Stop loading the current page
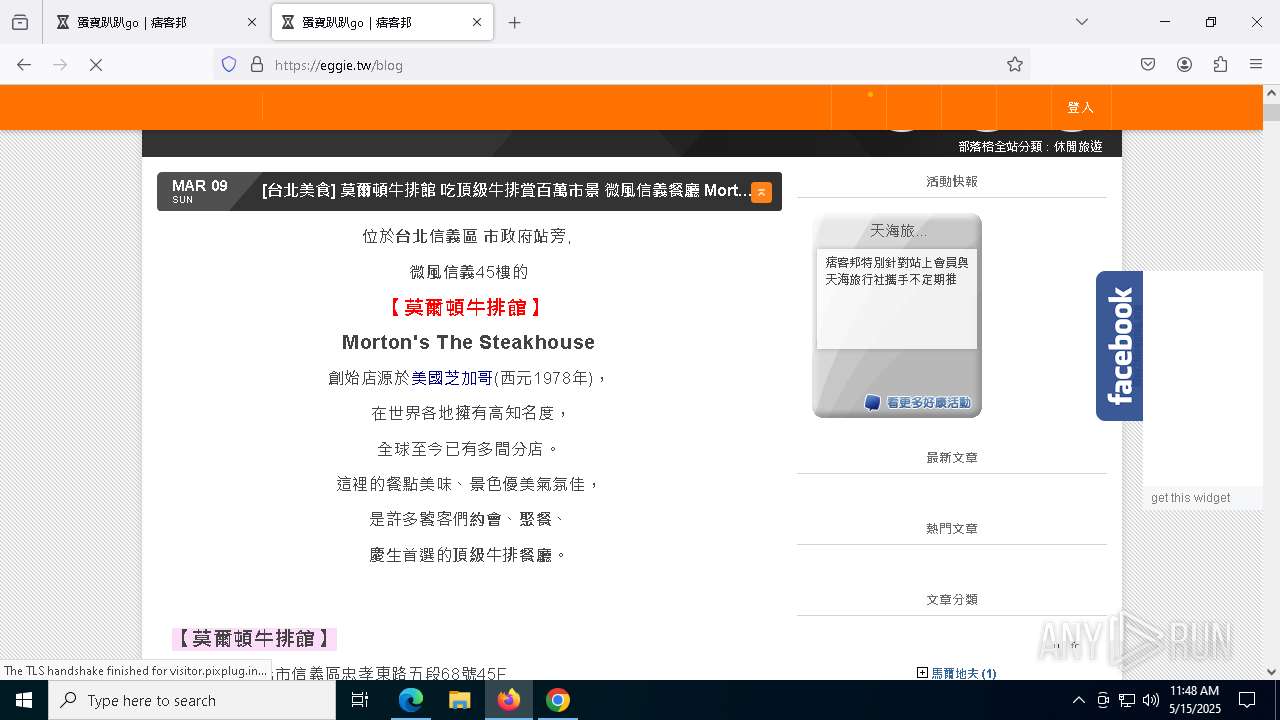Image resolution: width=1280 pixels, height=720 pixels. [96, 64]
